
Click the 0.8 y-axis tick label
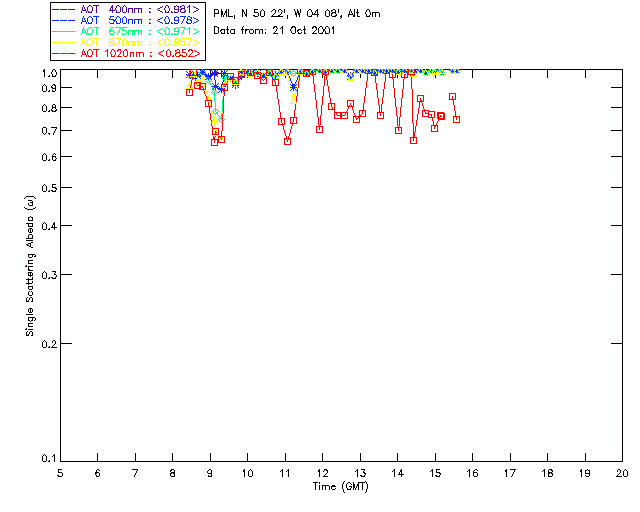[x=49, y=108]
